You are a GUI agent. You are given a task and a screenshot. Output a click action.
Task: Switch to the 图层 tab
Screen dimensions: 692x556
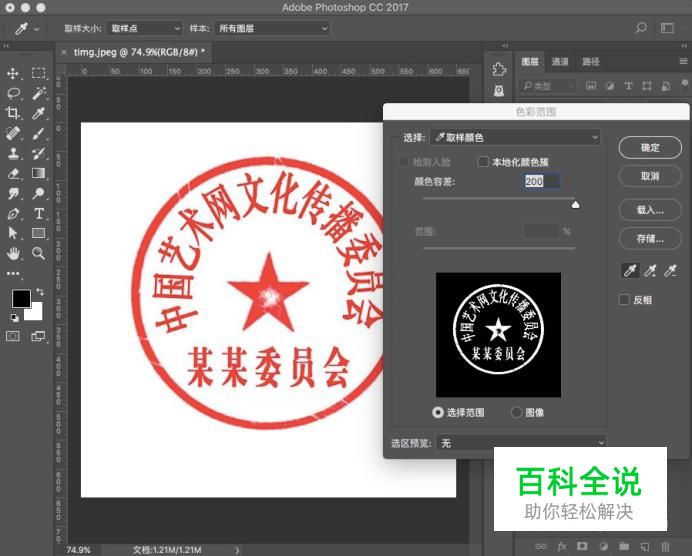pyautogui.click(x=530, y=62)
